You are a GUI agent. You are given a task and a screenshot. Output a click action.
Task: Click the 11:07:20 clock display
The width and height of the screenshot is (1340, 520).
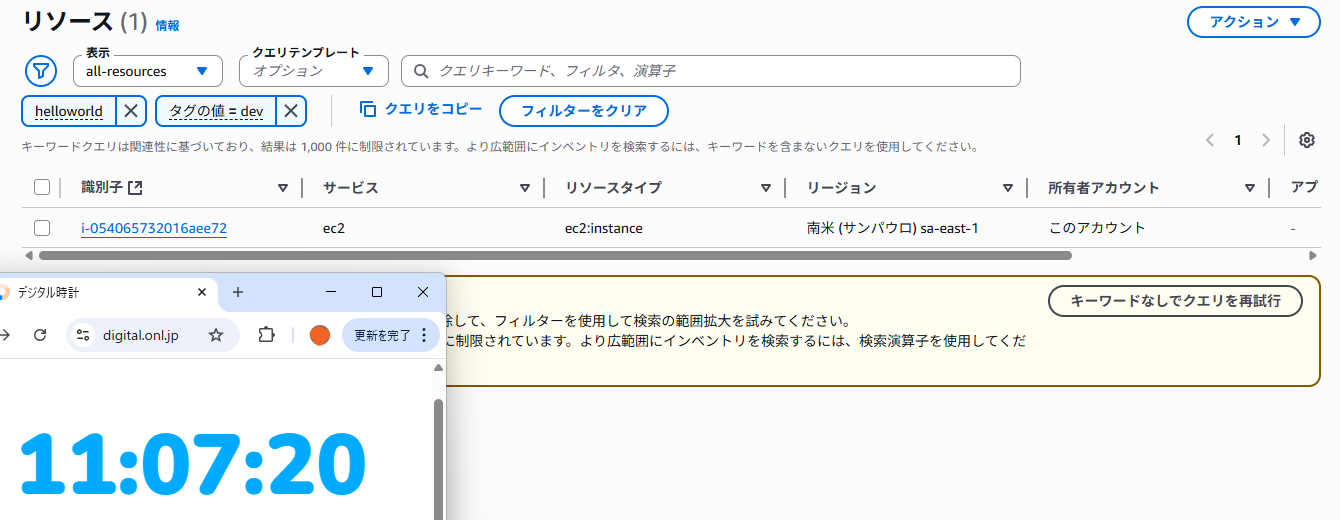tap(193, 464)
